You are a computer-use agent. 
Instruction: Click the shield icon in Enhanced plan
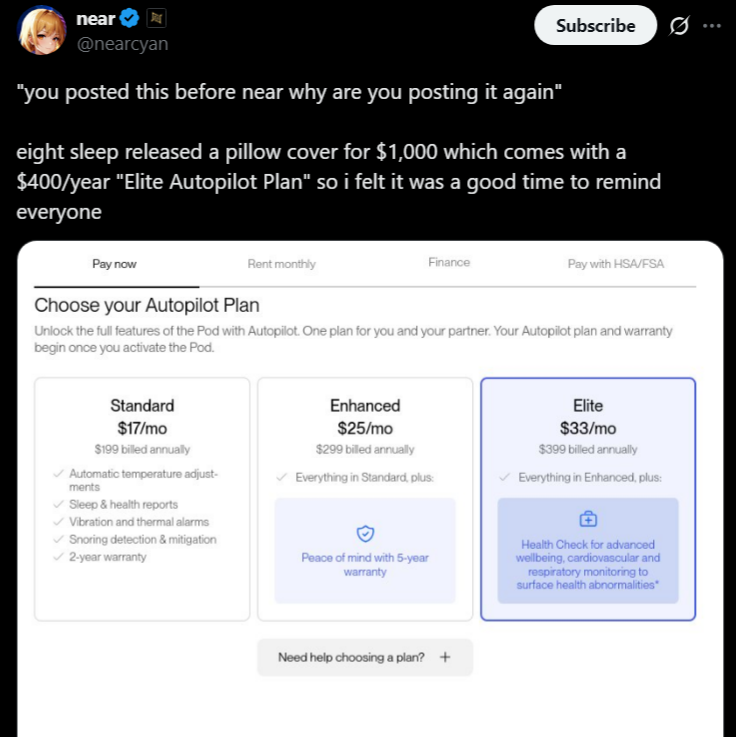point(365,534)
